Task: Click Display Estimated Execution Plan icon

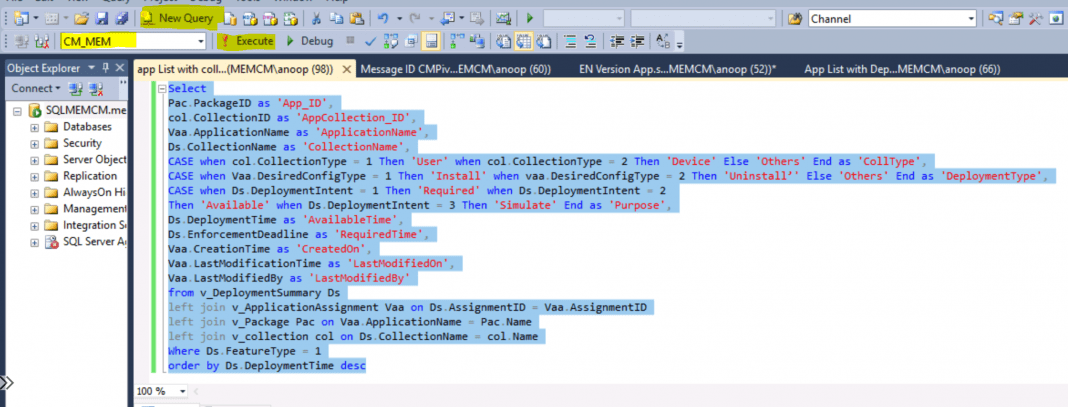Action: click(391, 41)
